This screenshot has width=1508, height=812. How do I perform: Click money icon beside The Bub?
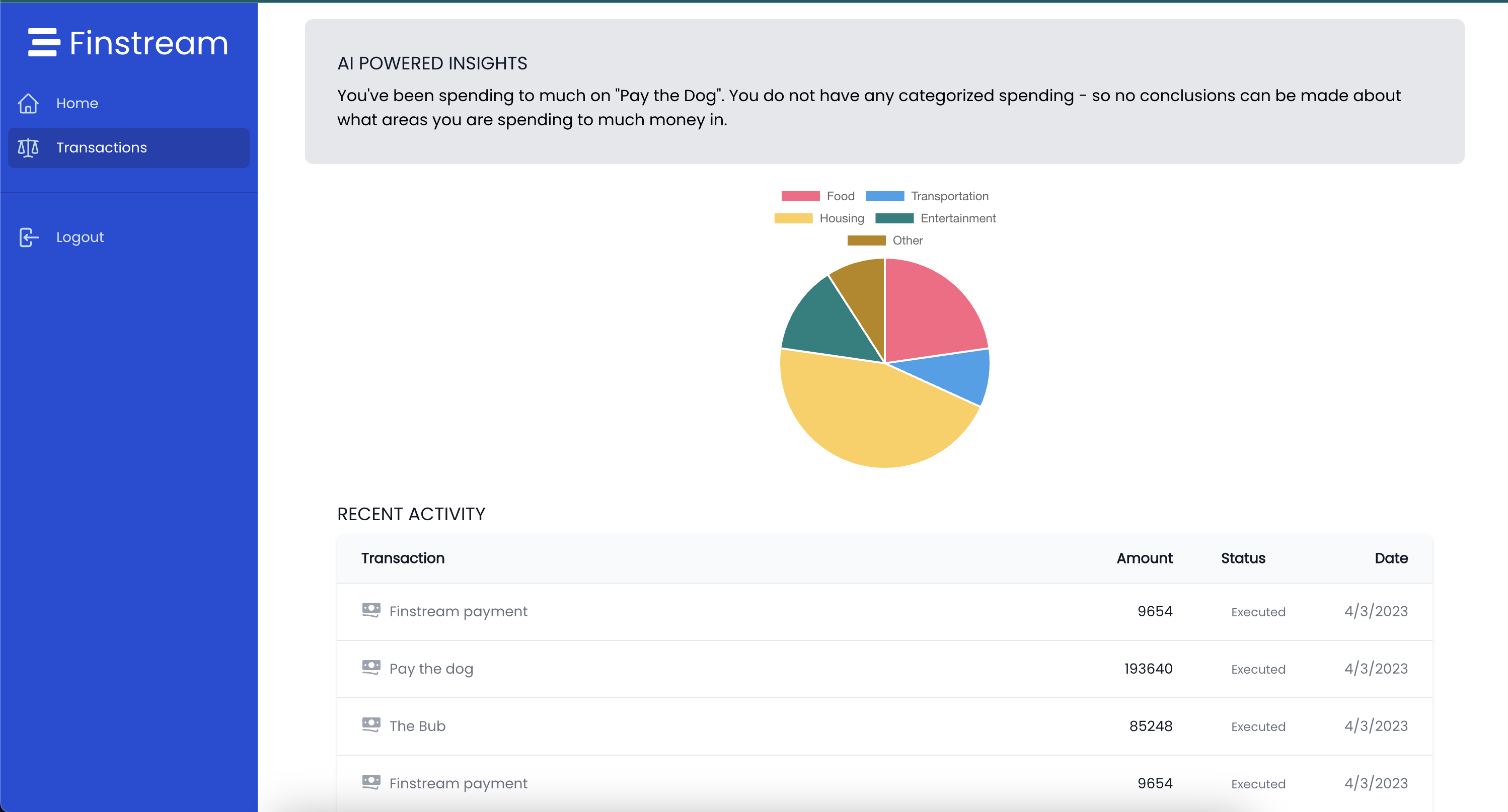point(371,725)
